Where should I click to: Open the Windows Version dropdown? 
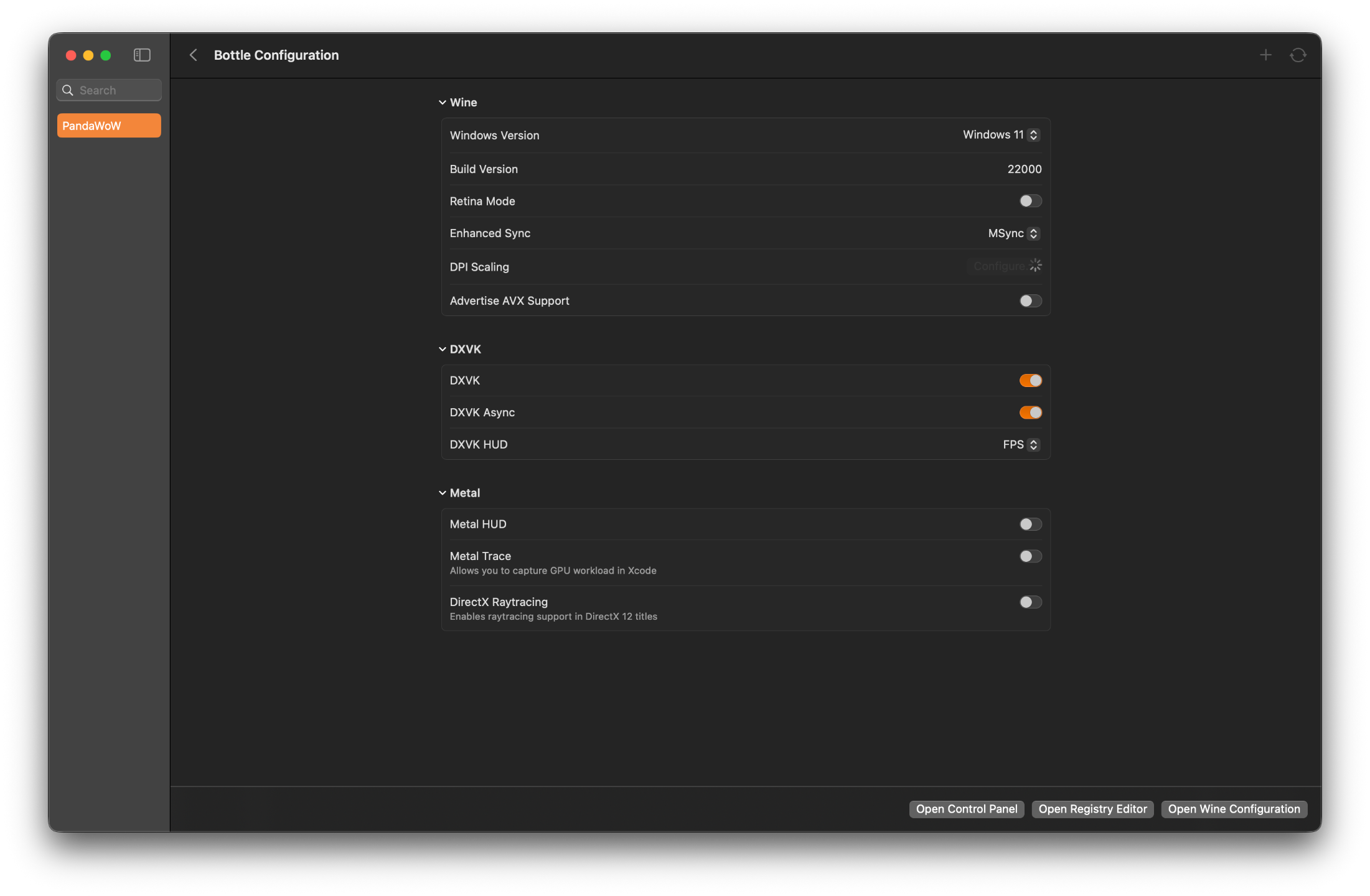(1001, 135)
